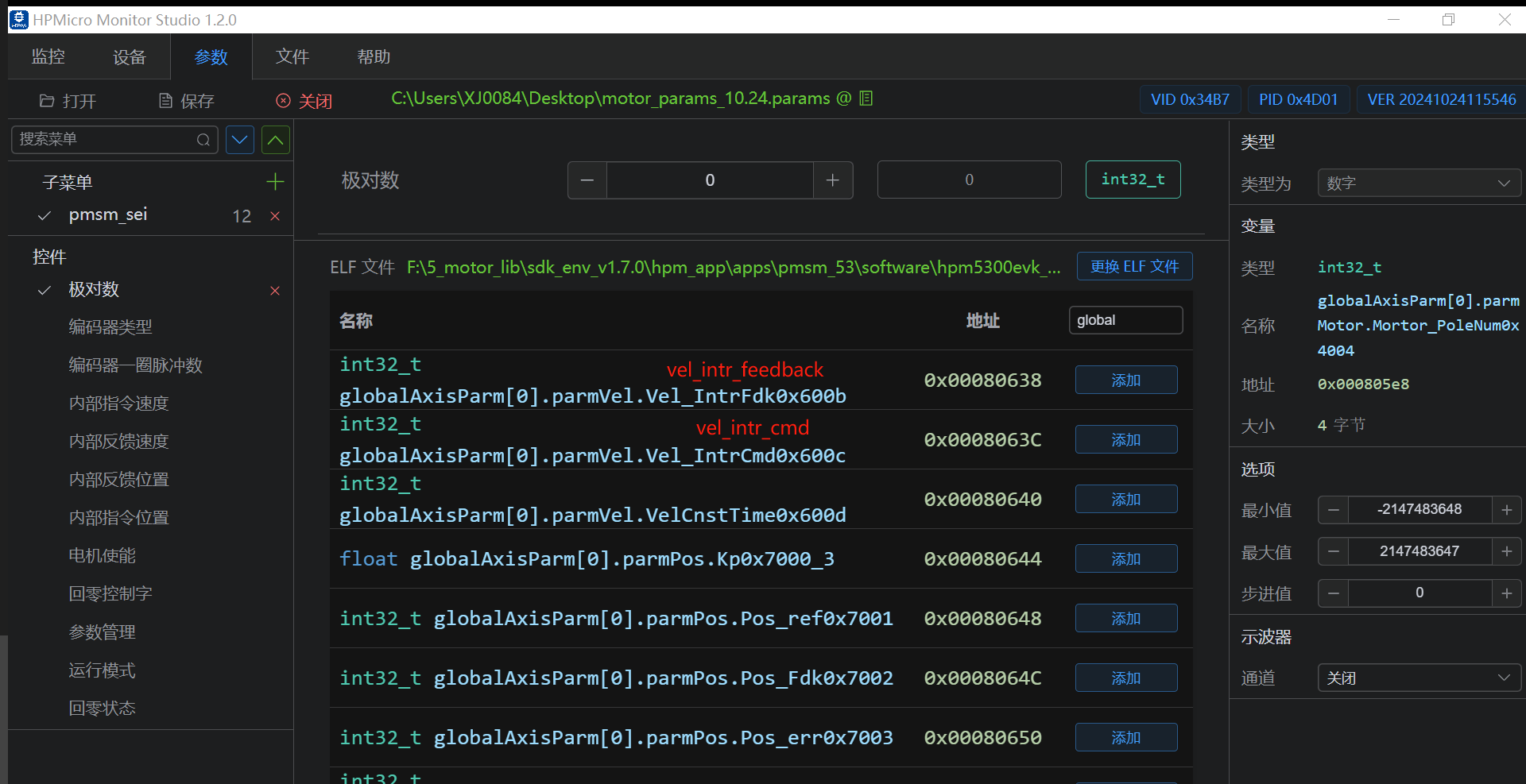
Task: Click the global filter field
Action: click(1125, 320)
